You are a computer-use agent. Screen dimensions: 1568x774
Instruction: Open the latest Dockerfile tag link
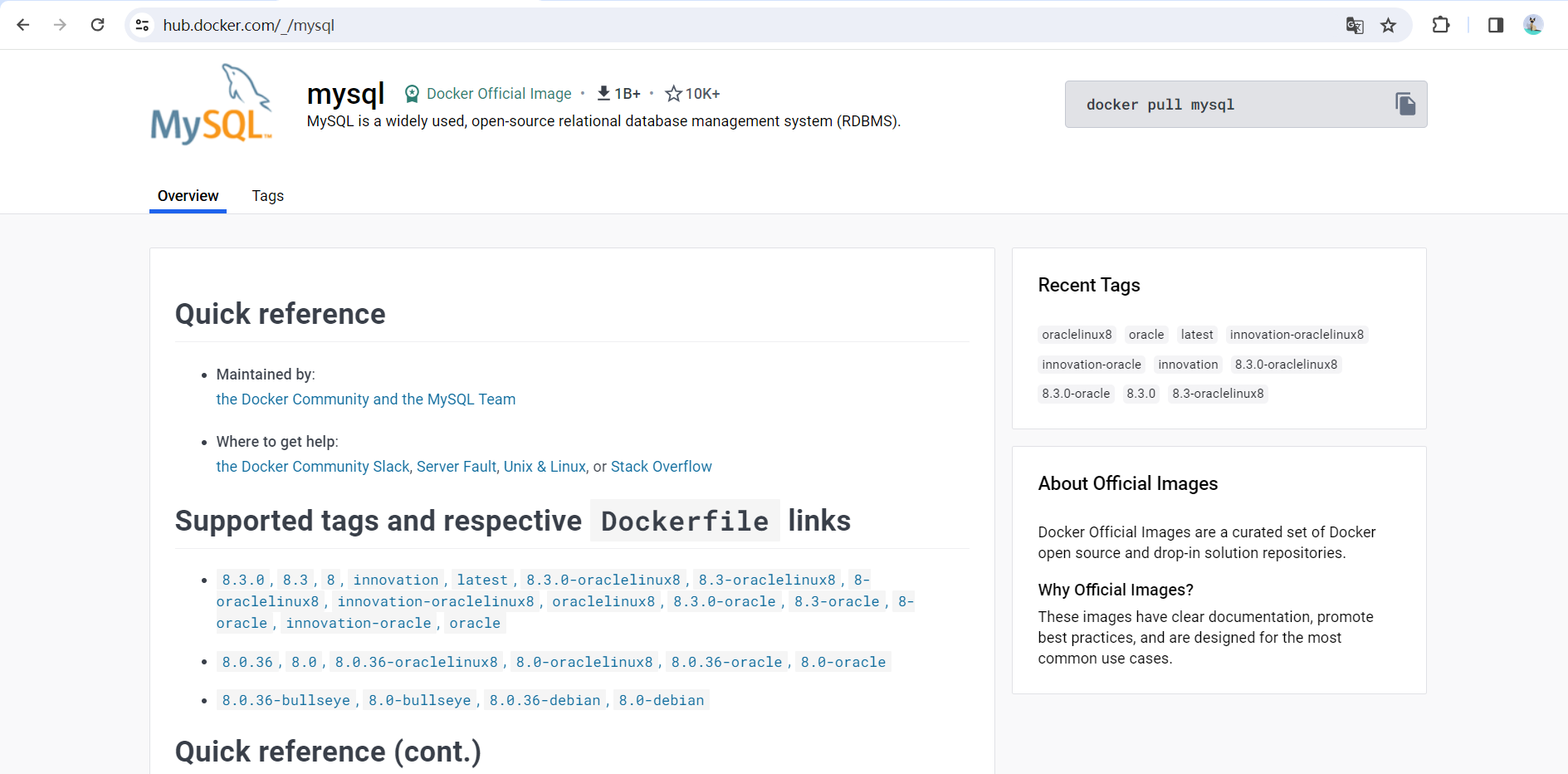click(x=482, y=580)
